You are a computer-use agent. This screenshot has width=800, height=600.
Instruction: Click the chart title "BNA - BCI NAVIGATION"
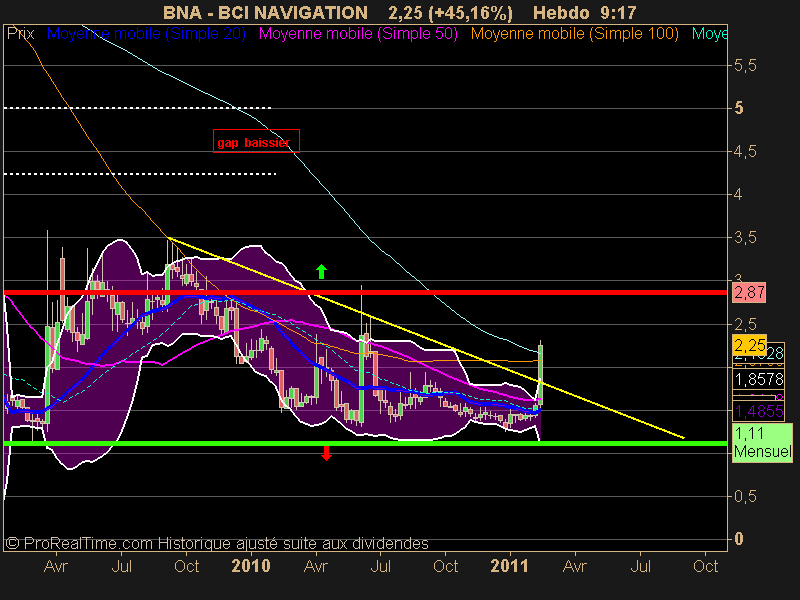click(x=265, y=12)
